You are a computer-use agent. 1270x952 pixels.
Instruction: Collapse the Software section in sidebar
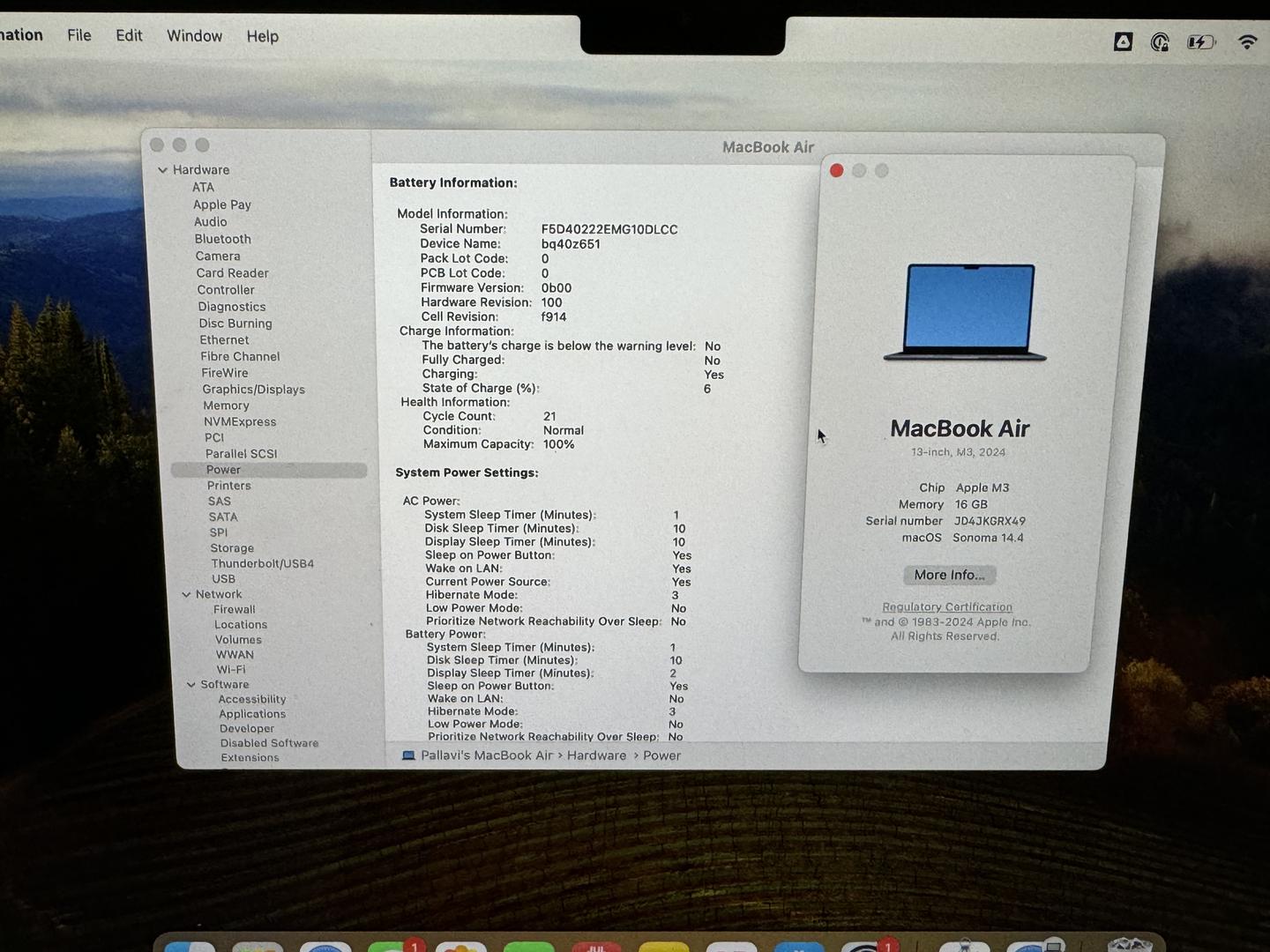pyautogui.click(x=191, y=685)
